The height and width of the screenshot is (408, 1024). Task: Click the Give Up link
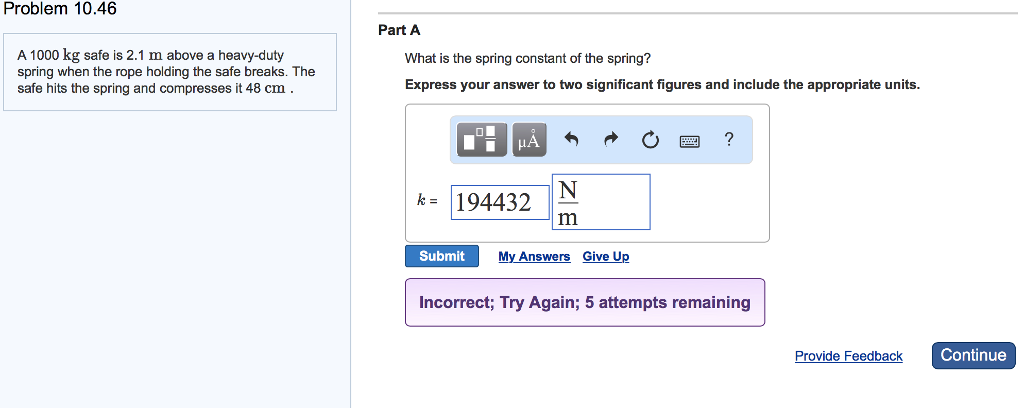606,257
